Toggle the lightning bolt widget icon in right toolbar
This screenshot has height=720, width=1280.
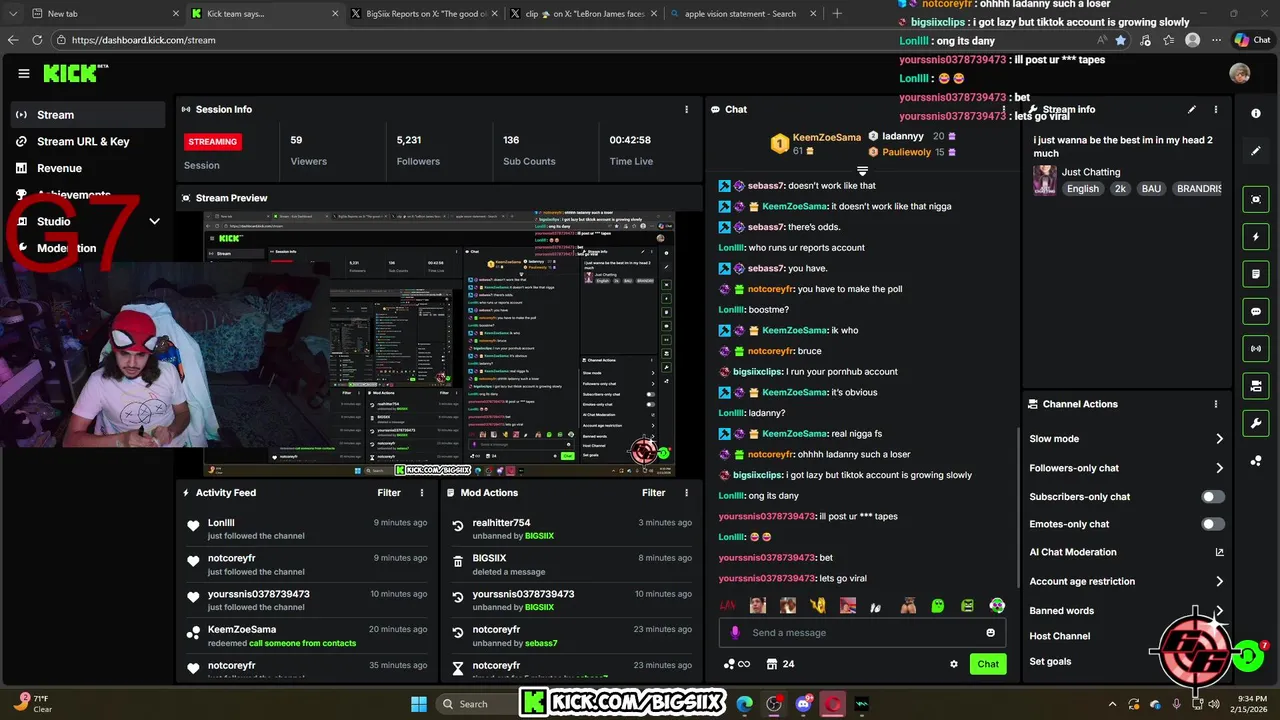point(1256,237)
